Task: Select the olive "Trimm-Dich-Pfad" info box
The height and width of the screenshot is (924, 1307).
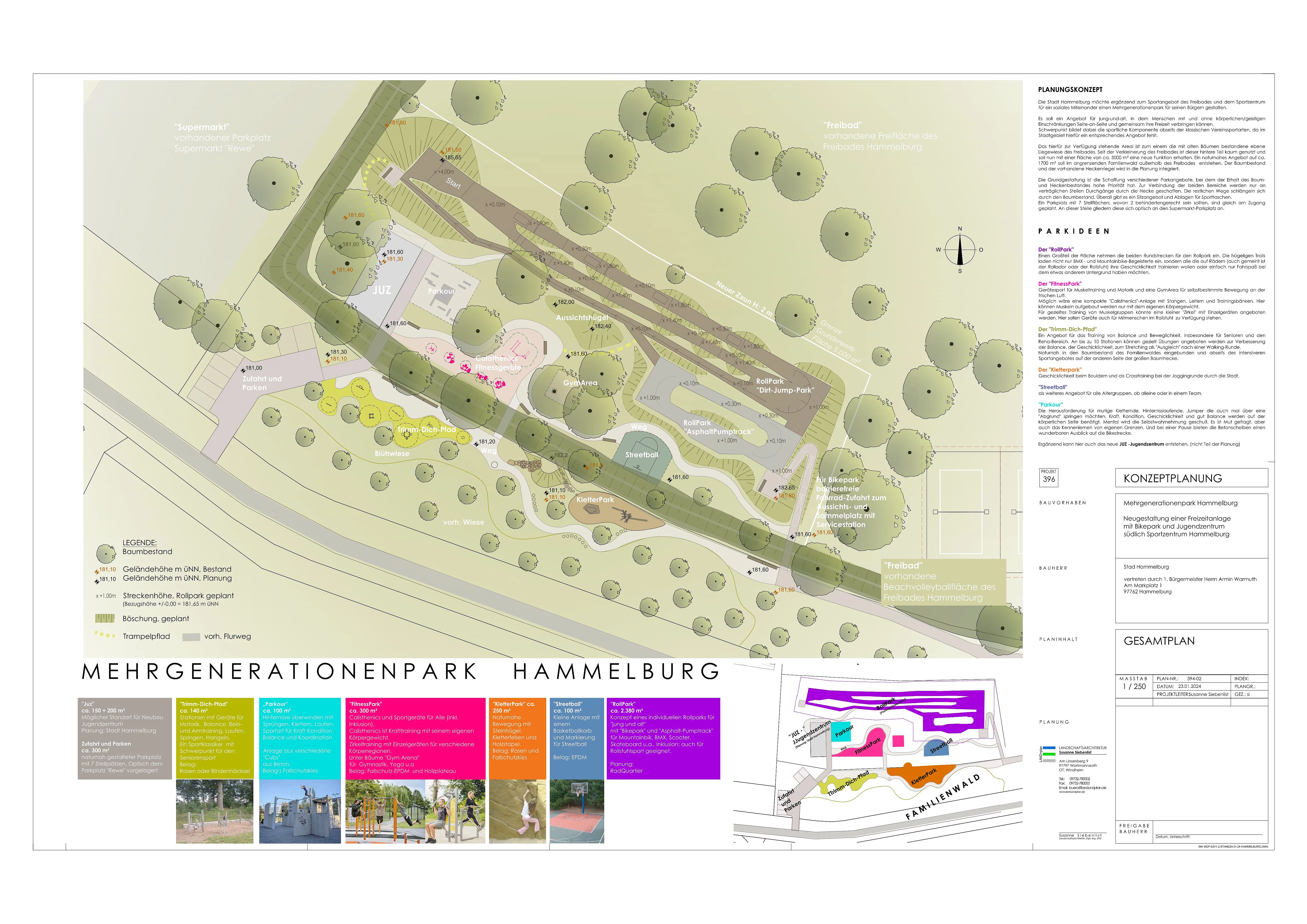Action: pyautogui.click(x=215, y=738)
